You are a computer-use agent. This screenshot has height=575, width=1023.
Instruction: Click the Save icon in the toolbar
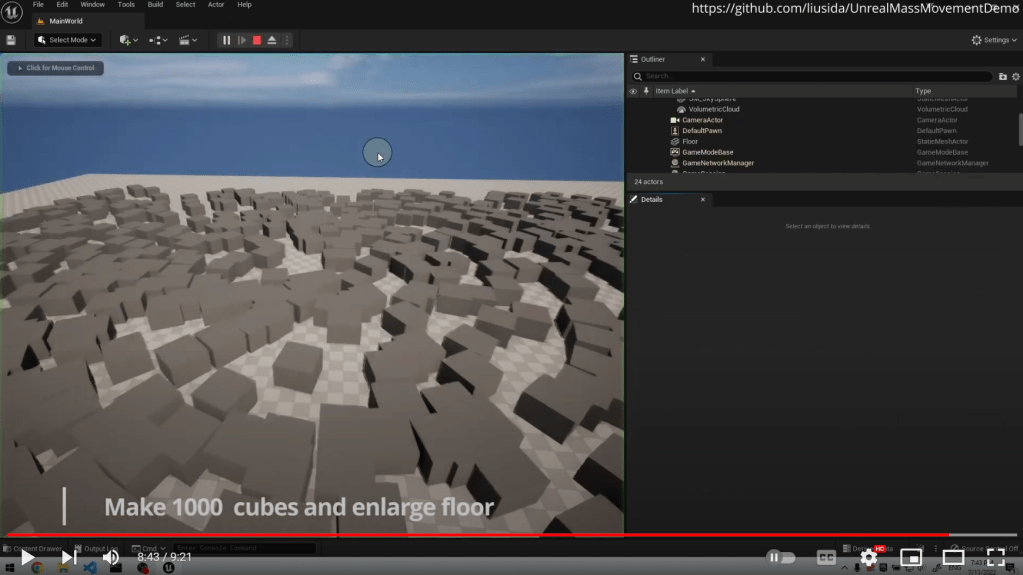click(11, 40)
